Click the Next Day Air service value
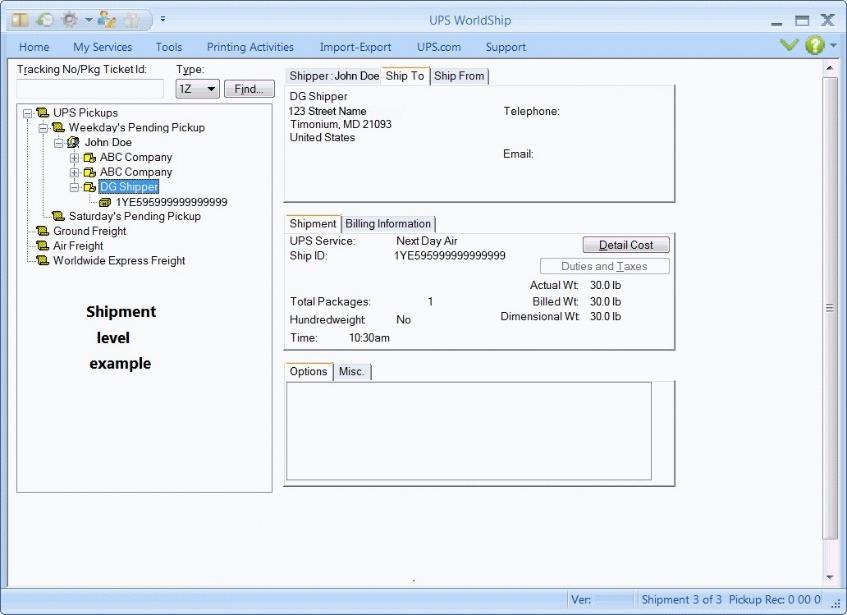Viewport: 847px width, 615px height. coord(427,241)
